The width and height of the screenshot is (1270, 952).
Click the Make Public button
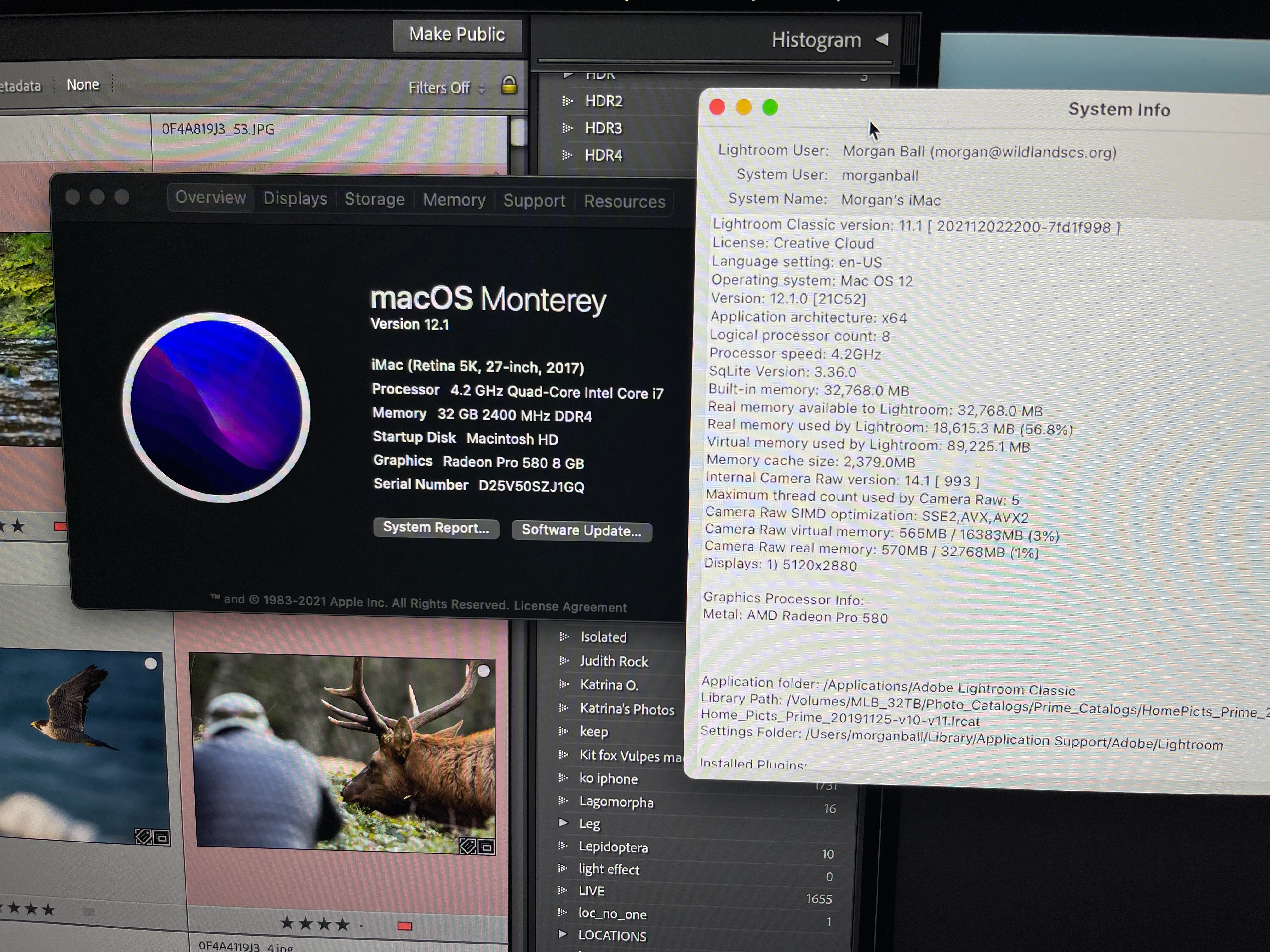pyautogui.click(x=457, y=34)
